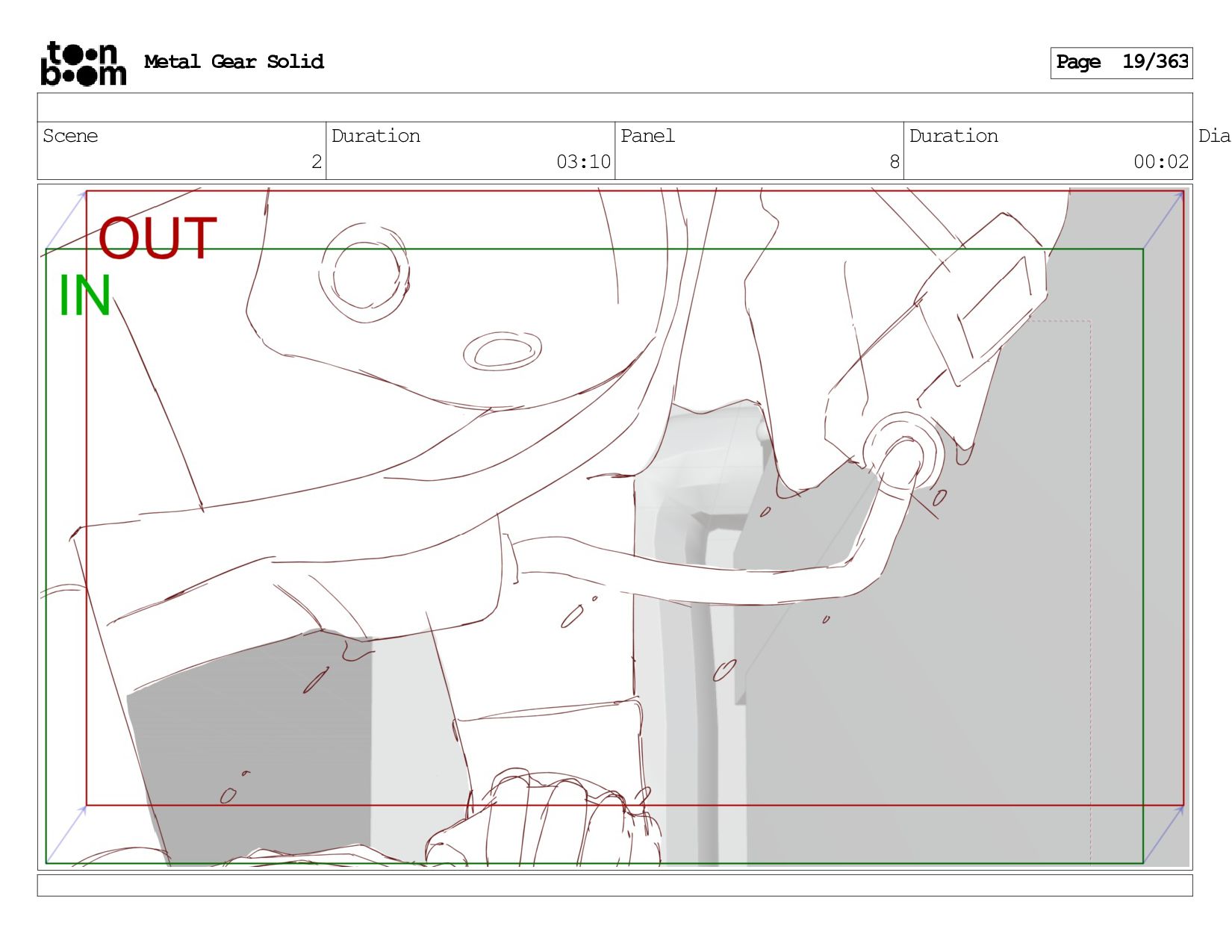1232x952 pixels.
Task: Click the 'Page 19/363' box
Action: pos(1121,63)
